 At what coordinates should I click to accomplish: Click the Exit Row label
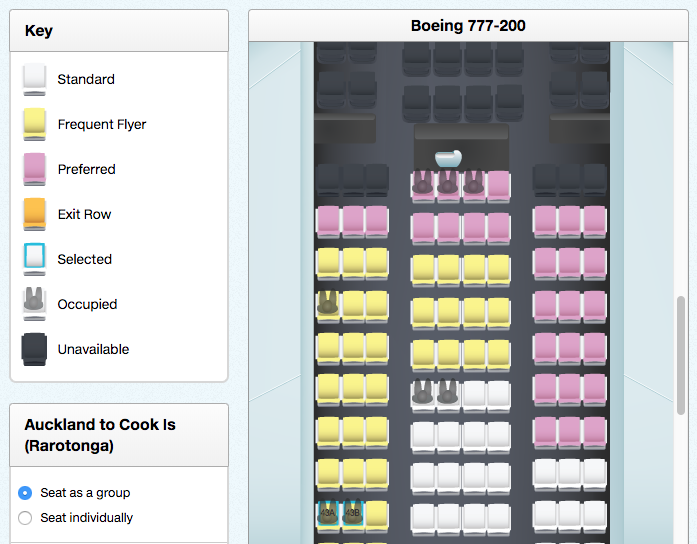coord(84,214)
